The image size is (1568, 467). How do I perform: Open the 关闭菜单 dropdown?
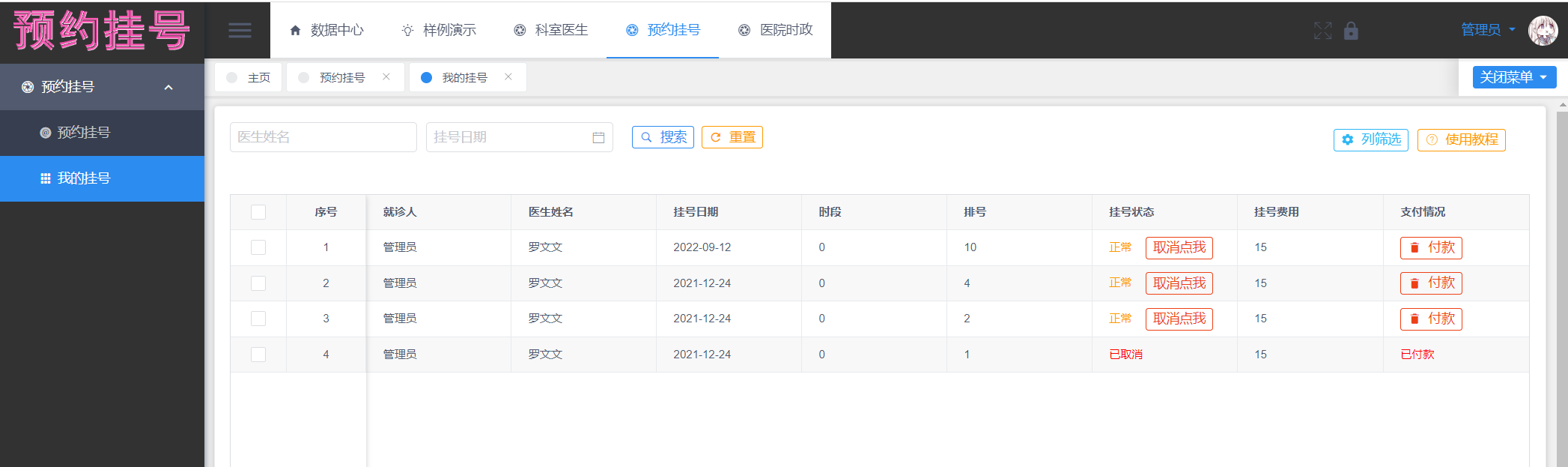(x=1514, y=77)
